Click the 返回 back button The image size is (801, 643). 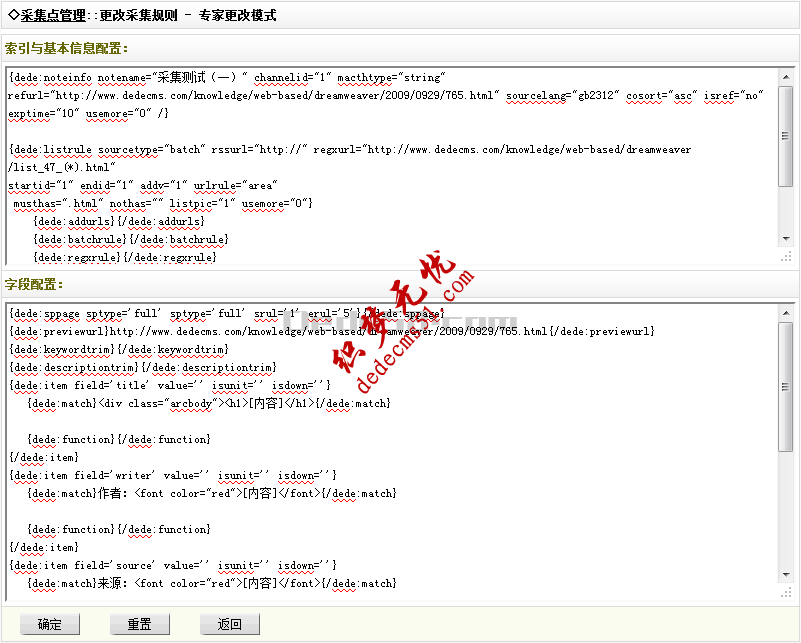[x=229, y=624]
